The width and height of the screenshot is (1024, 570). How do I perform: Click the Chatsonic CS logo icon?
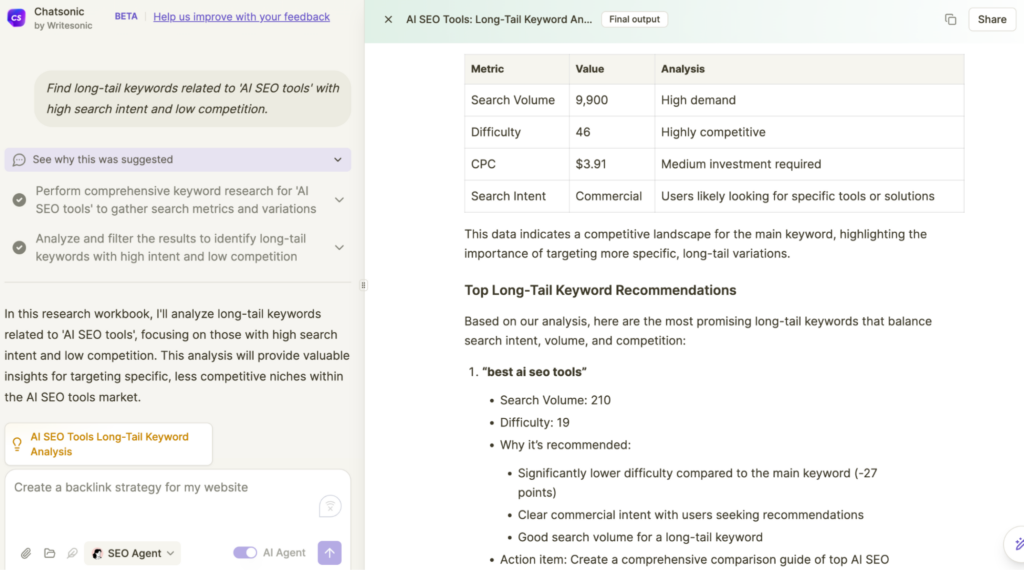click(16, 18)
